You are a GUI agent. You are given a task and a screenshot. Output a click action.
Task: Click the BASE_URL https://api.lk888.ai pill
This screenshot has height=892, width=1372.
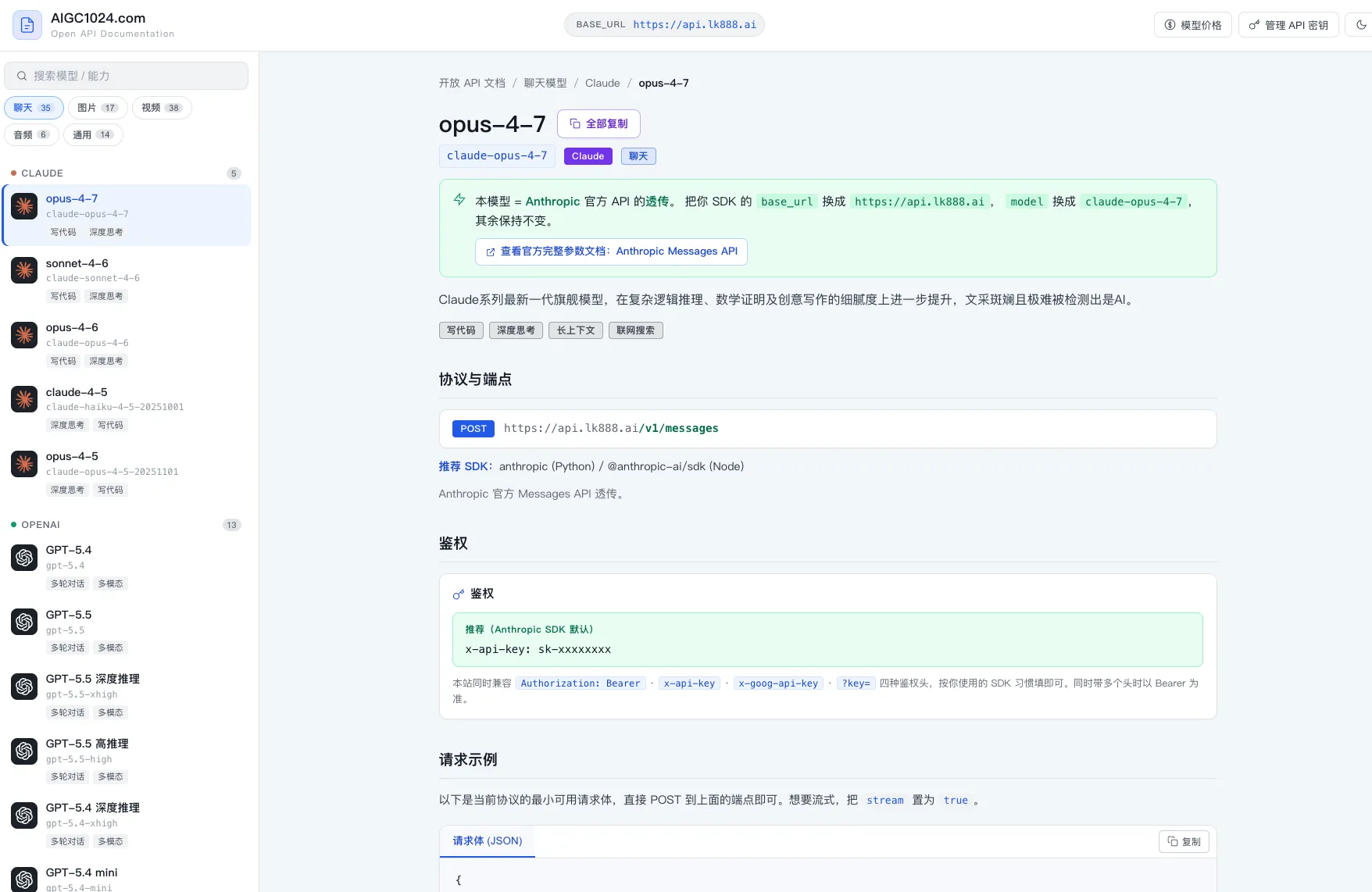pyautogui.click(x=664, y=24)
